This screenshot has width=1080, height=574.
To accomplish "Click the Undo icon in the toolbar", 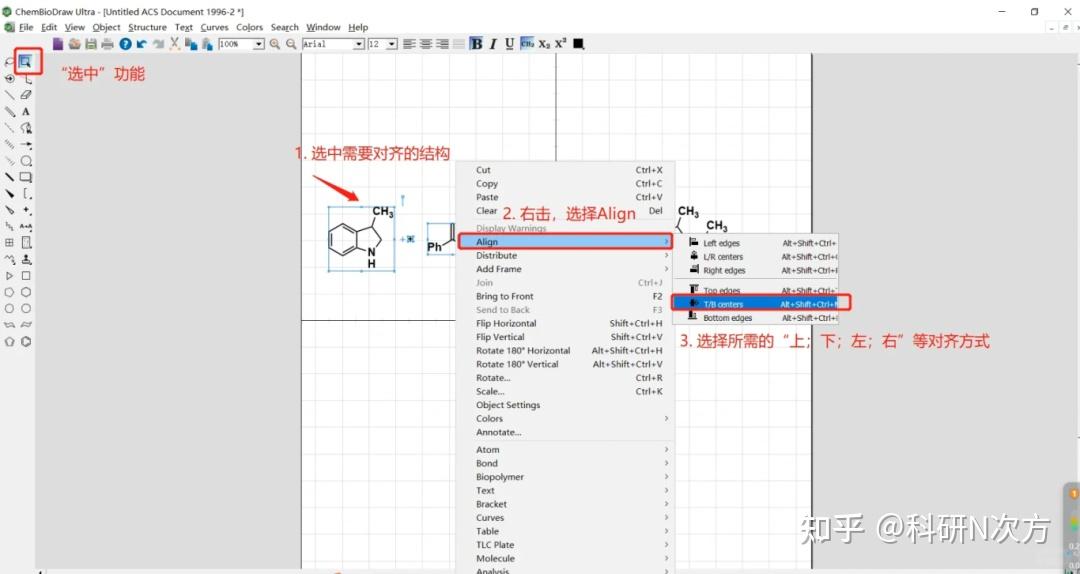I will click(x=142, y=44).
